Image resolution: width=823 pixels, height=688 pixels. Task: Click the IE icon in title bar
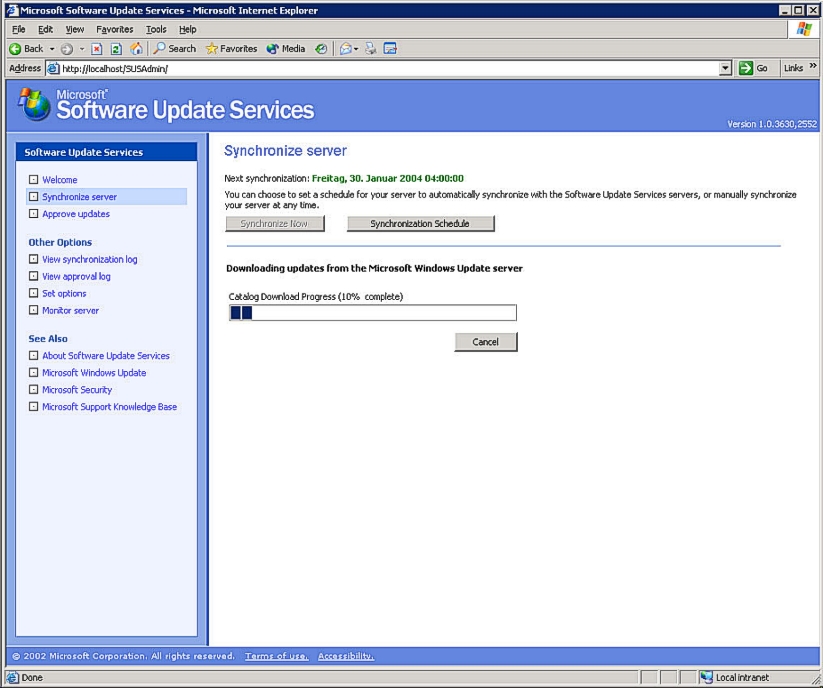point(12,10)
